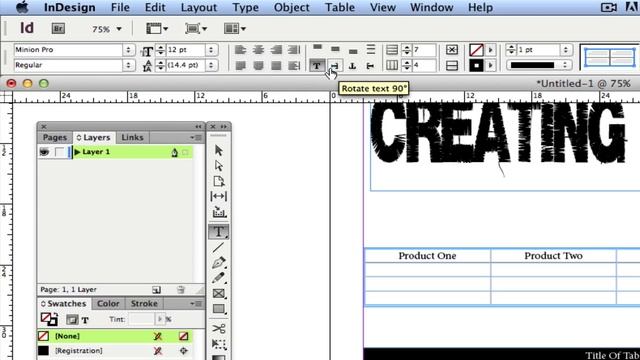Screen dimensions: 640x360
Task: Click the Align bottom cell icon
Action: pyautogui.click(x=353, y=50)
